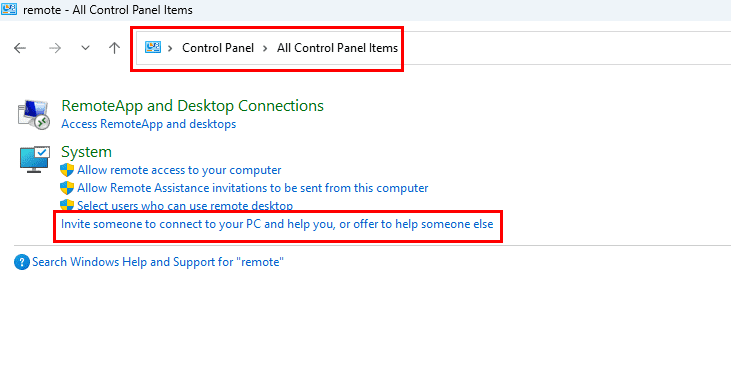
Task: Click the Control Panel icon in address bar
Action: pos(153,48)
